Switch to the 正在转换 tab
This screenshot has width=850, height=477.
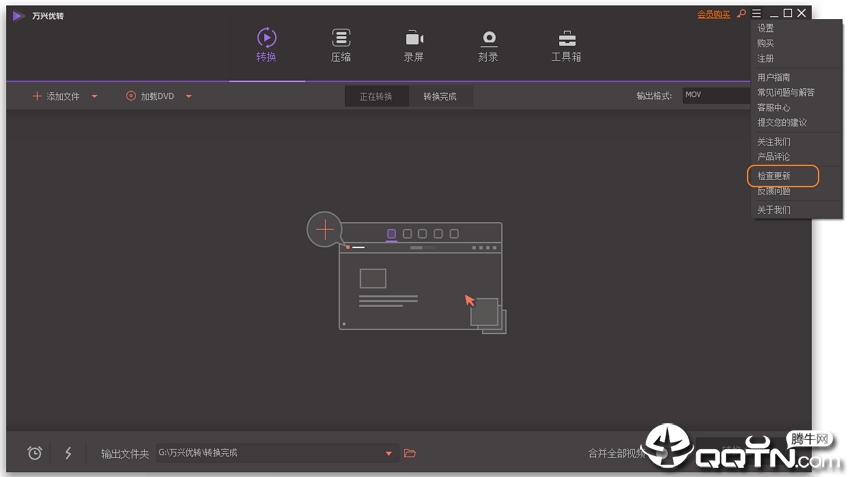376,96
